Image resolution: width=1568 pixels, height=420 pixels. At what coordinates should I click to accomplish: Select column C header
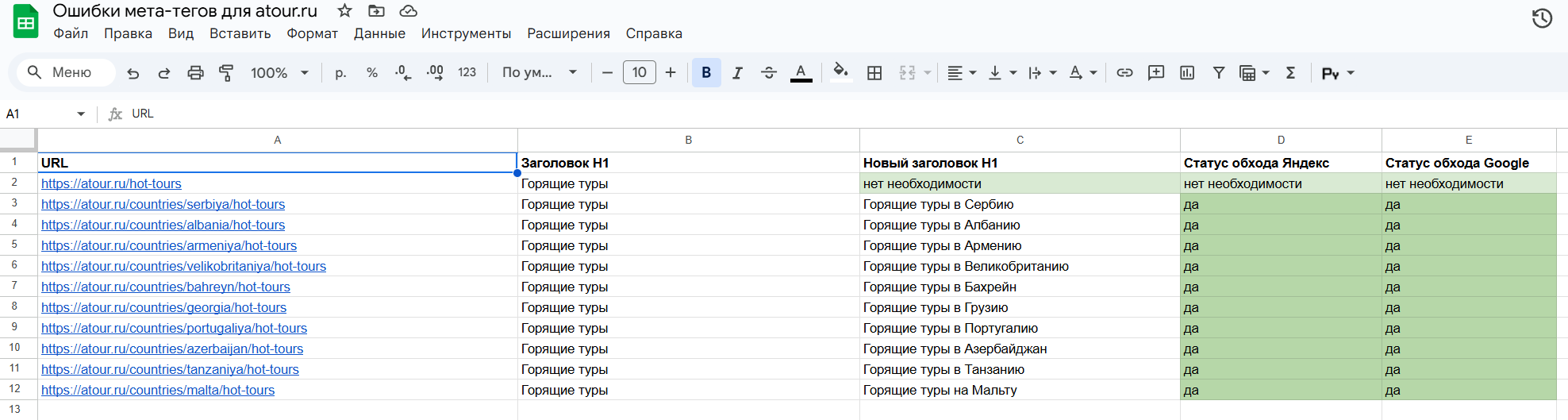[x=1020, y=140]
